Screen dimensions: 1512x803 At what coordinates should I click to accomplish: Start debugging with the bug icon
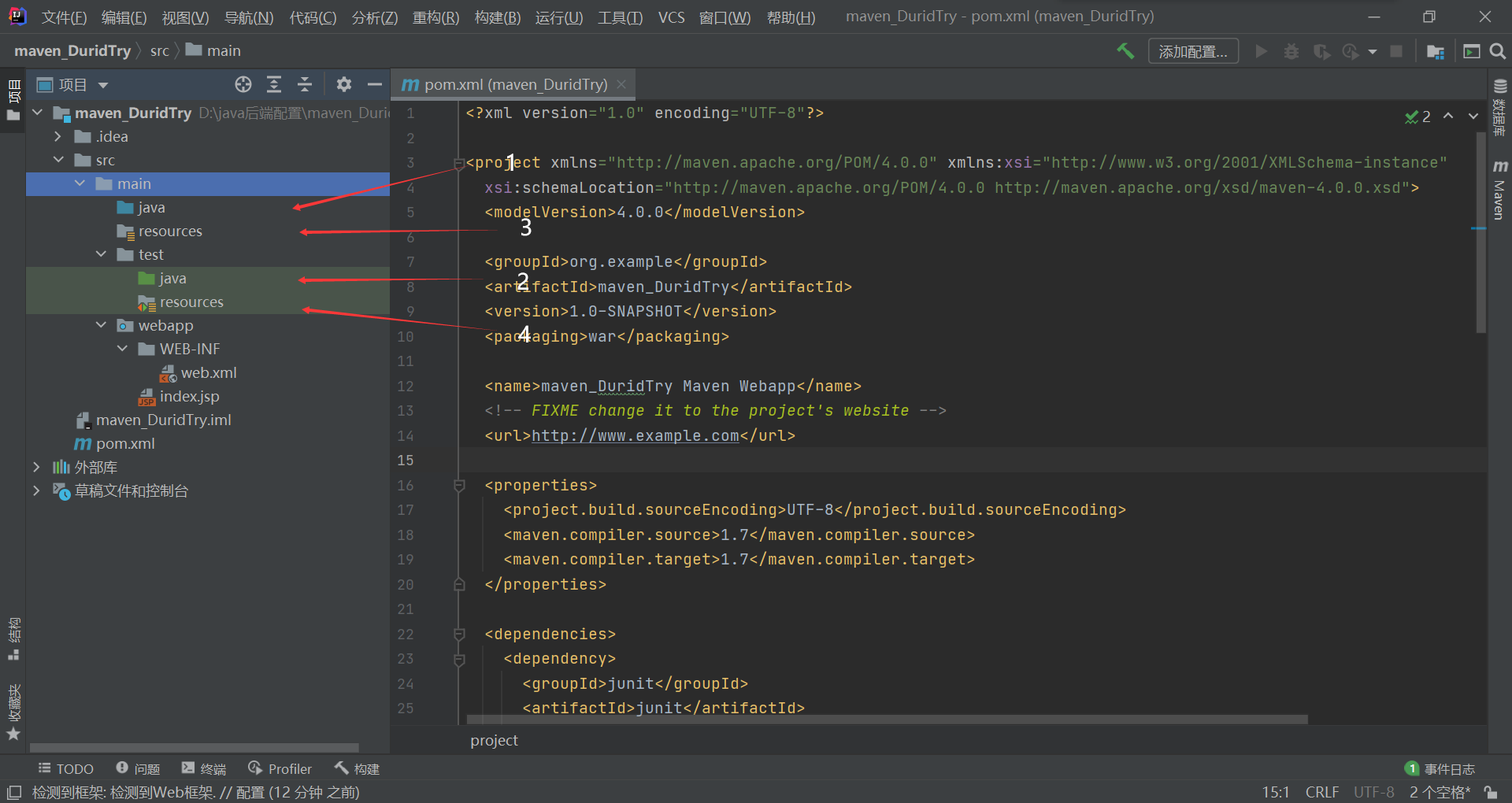[1291, 50]
